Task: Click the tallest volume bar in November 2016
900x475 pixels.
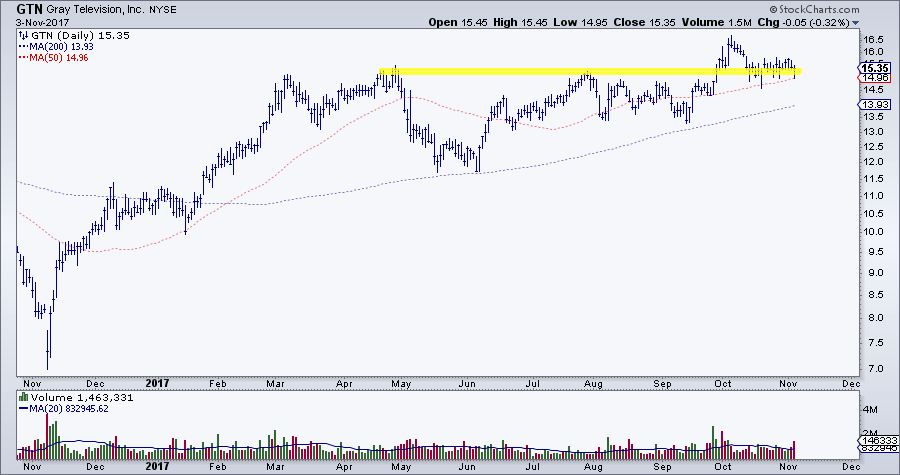Action: 47,426
